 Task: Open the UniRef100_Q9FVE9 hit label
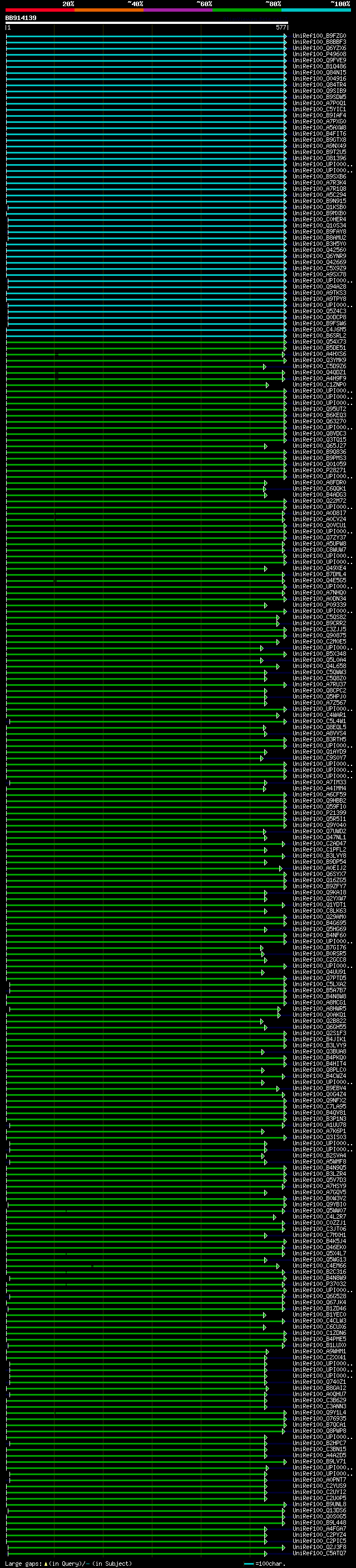[x=319, y=60]
